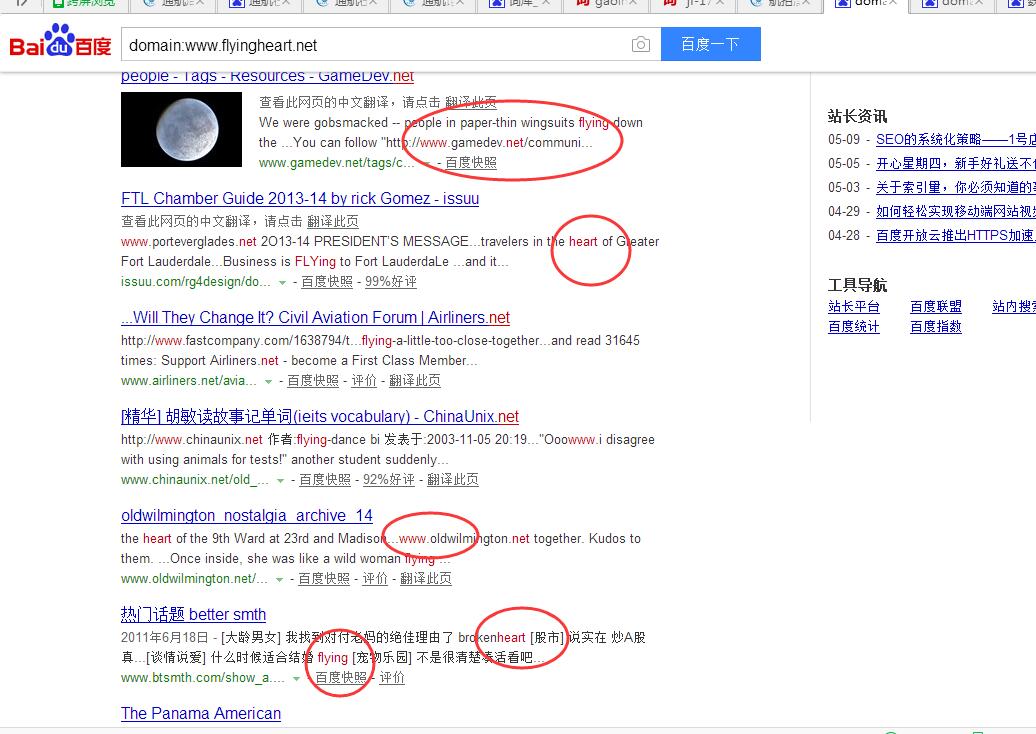Image resolution: width=1036 pixels, height=734 pixels.
Task: Click 评价 for the airliners.net result
Action: click(364, 381)
